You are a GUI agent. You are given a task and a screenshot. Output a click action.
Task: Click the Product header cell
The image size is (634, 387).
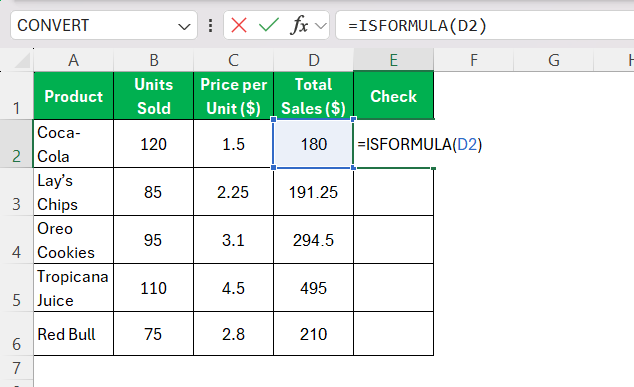tap(74, 96)
